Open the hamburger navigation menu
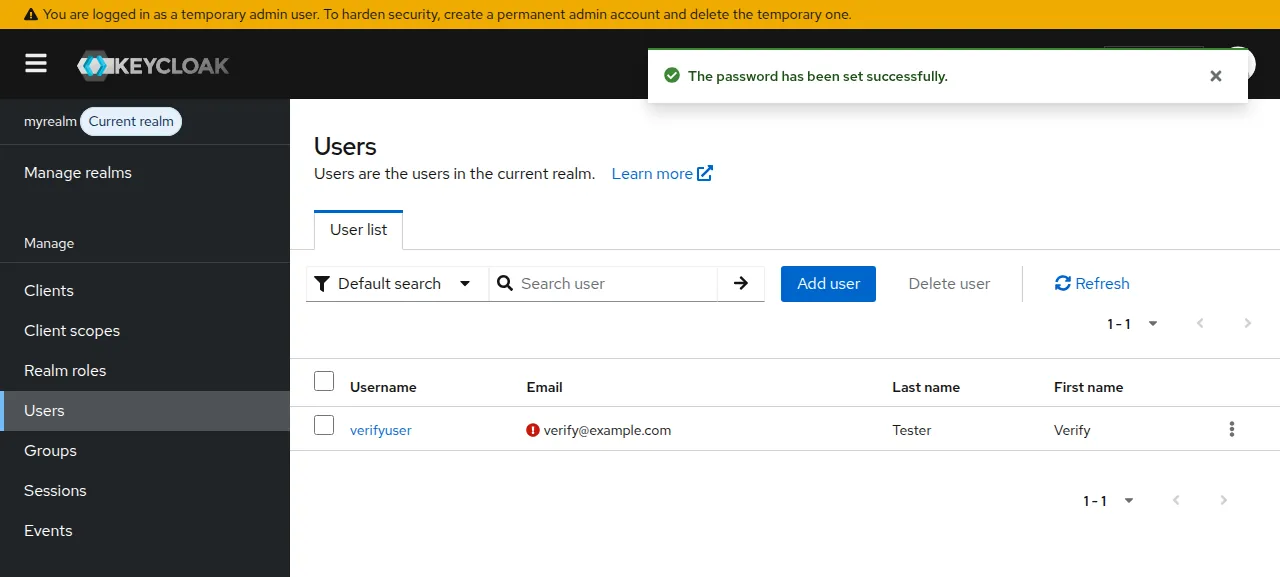1280x577 pixels. coord(36,64)
